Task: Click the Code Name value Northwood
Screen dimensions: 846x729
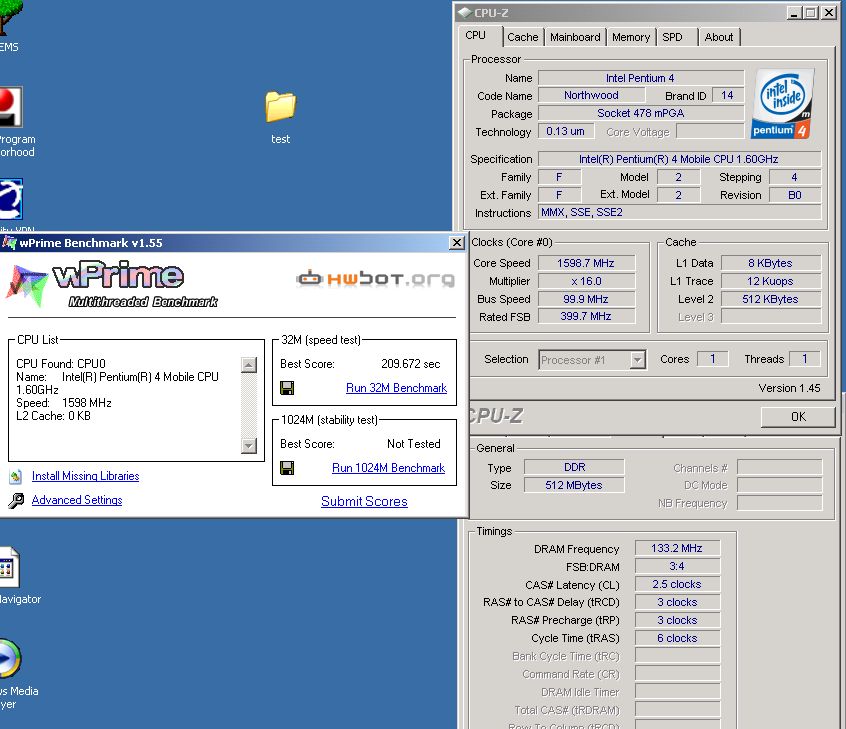Action: point(591,96)
